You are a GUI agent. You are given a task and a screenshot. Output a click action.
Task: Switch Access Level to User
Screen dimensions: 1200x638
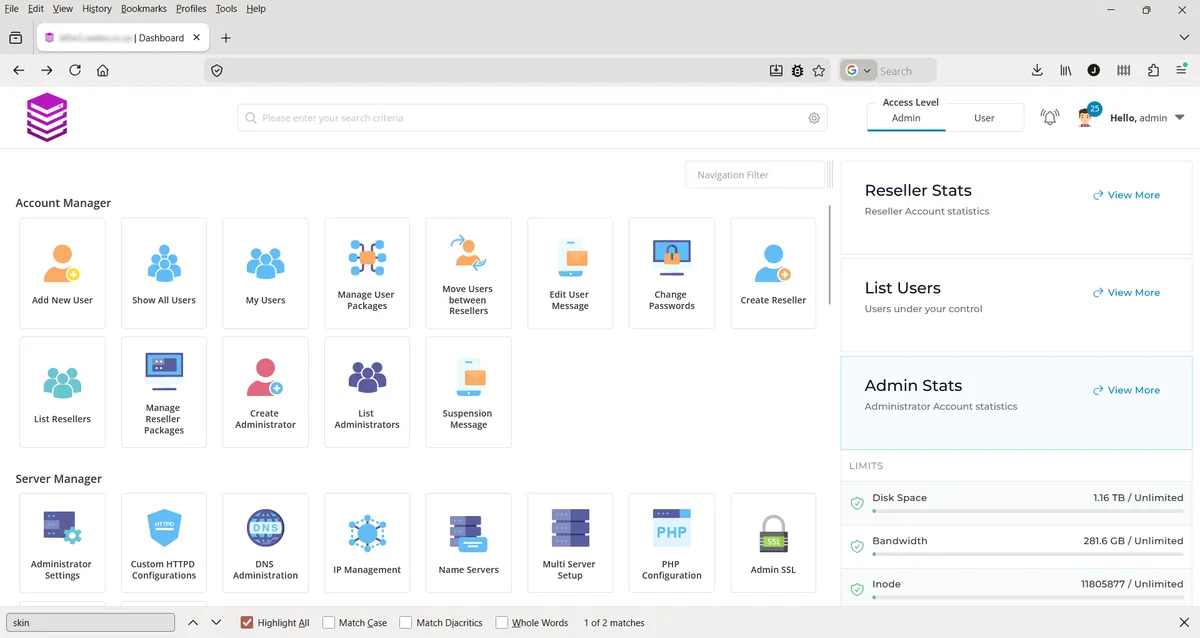point(984,118)
